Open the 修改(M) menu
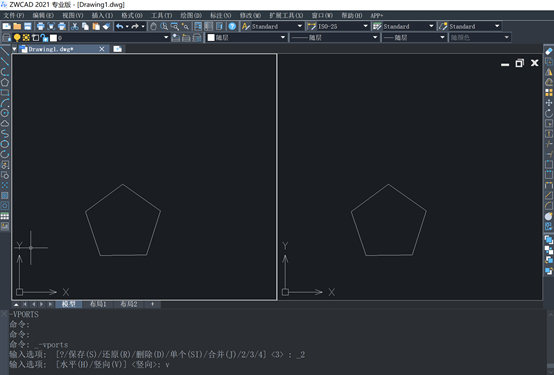 [250, 16]
